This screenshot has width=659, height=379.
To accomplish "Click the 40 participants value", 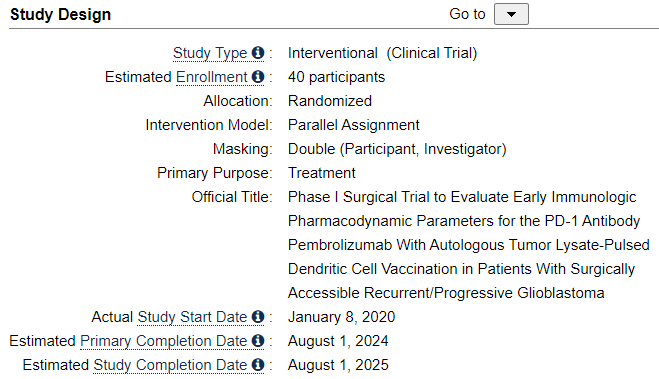I will coord(336,77).
